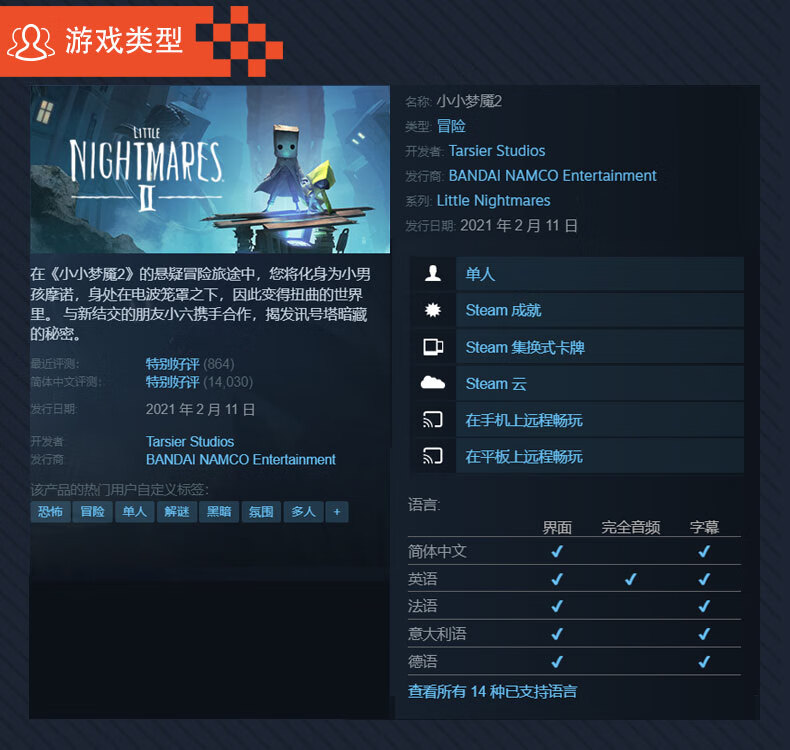
Task: Expand more tags with the plus button
Action: coord(337,512)
